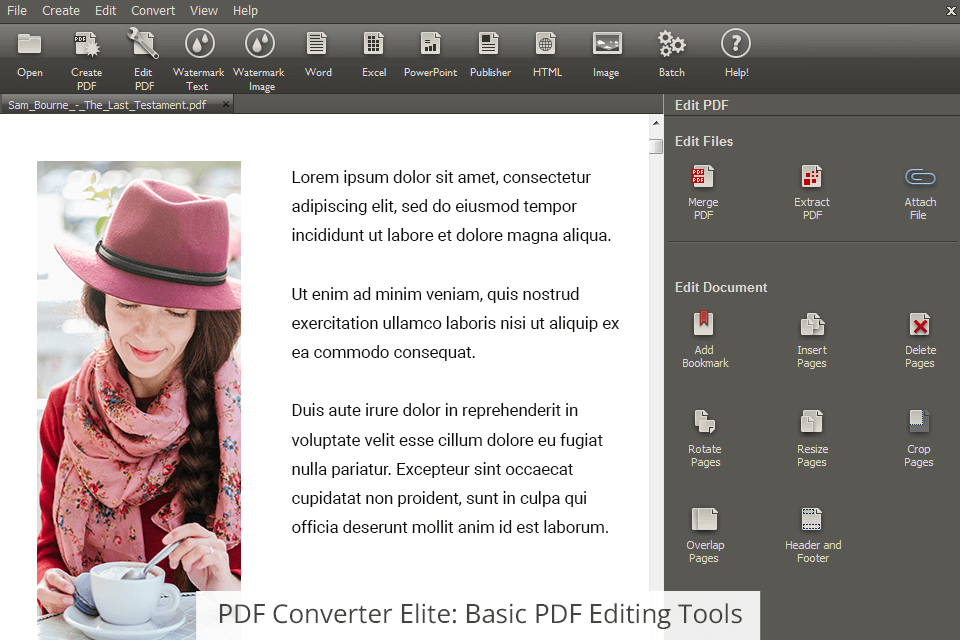Click the paragraph starting 'Duis aute irure'
The image size is (960, 640).
tap(450, 469)
